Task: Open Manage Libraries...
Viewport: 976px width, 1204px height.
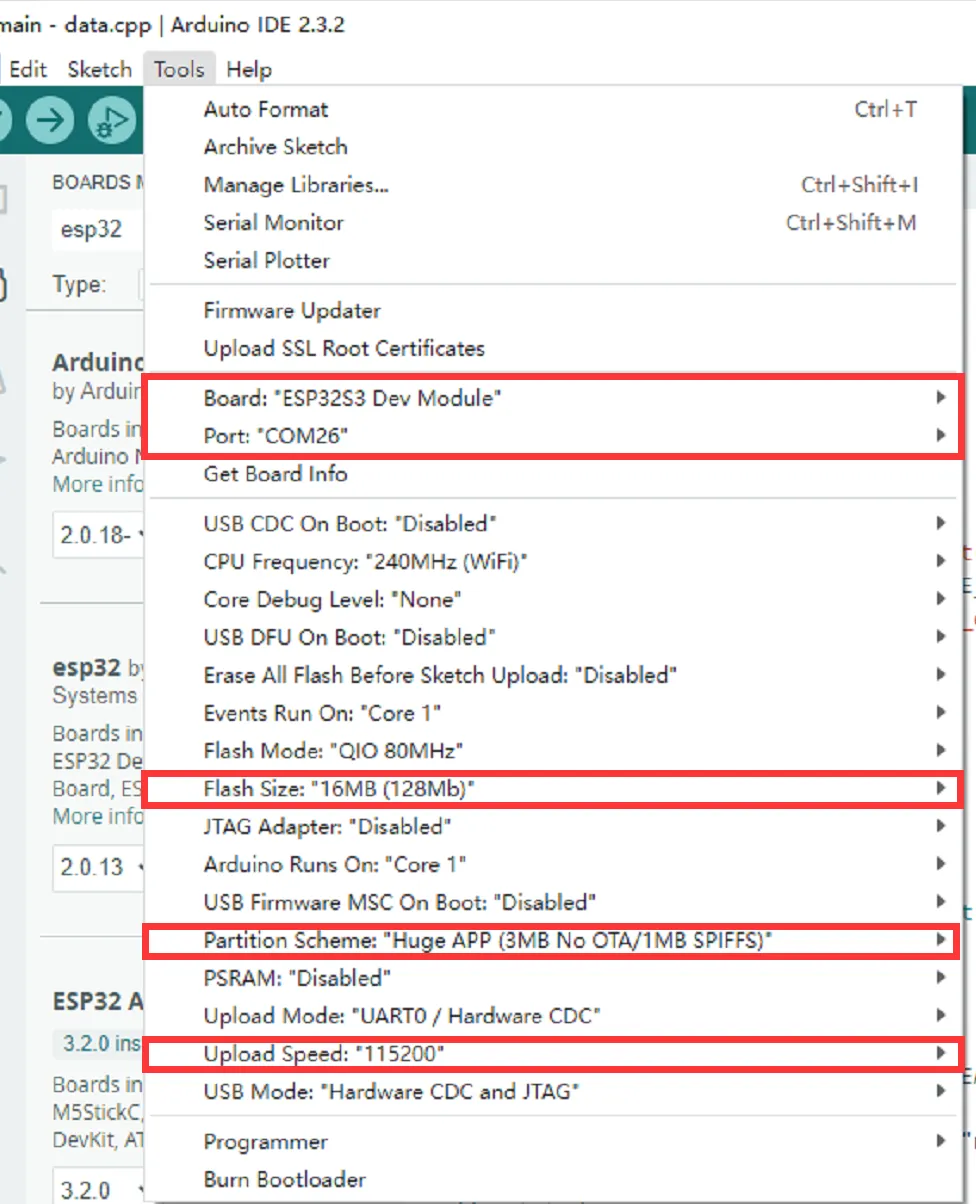Action: point(554,185)
